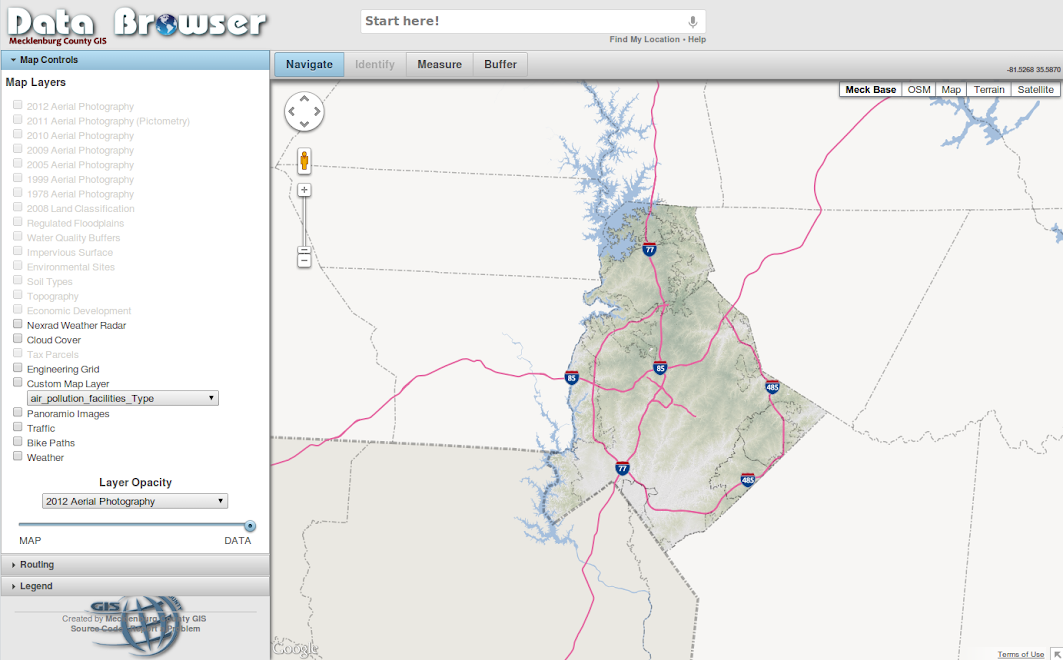
Task: Check the Environmental Sites box
Action: [18, 266]
